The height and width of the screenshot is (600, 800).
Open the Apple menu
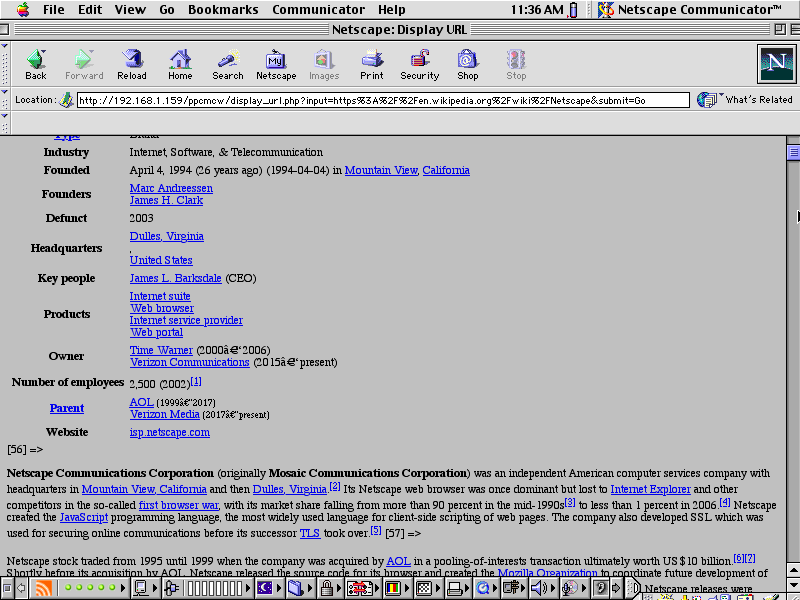(23, 9)
